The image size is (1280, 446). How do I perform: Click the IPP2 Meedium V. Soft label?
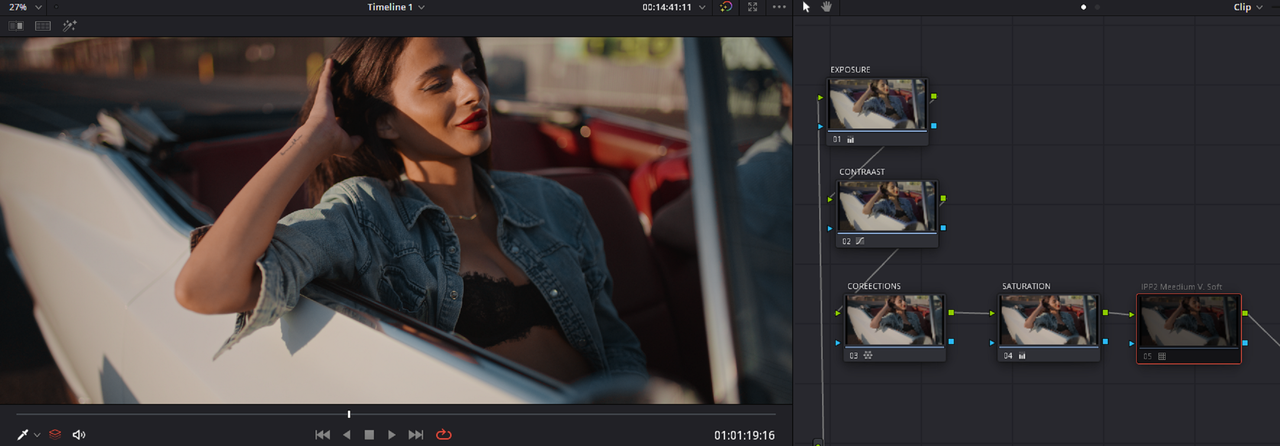click(x=1181, y=286)
